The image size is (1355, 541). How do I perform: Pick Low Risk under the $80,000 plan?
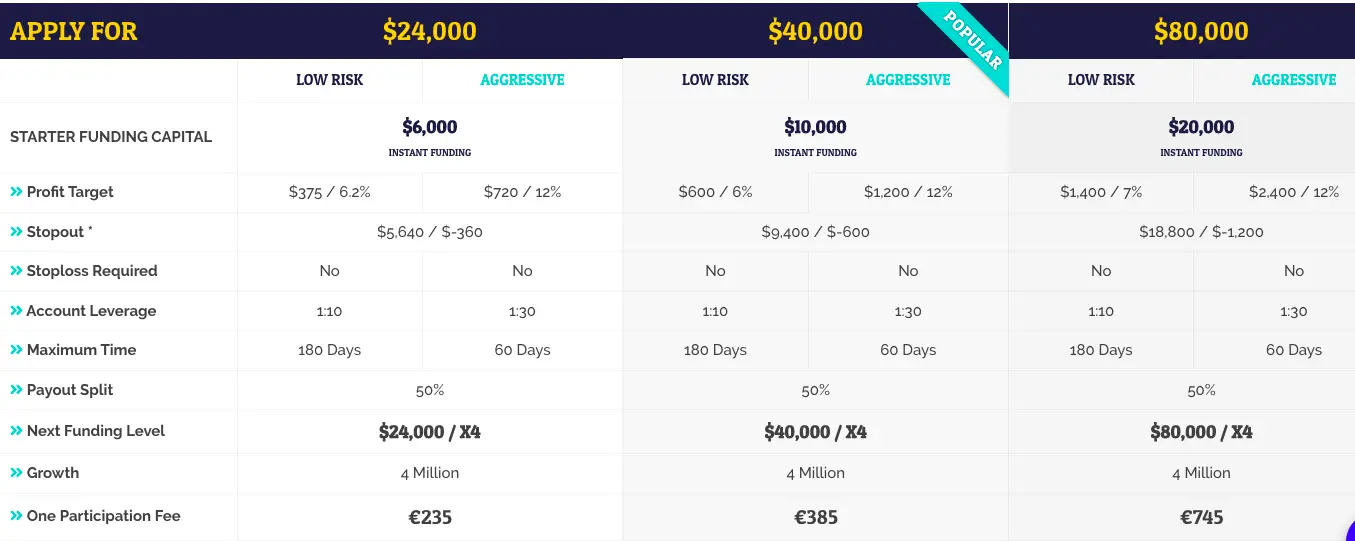1101,80
